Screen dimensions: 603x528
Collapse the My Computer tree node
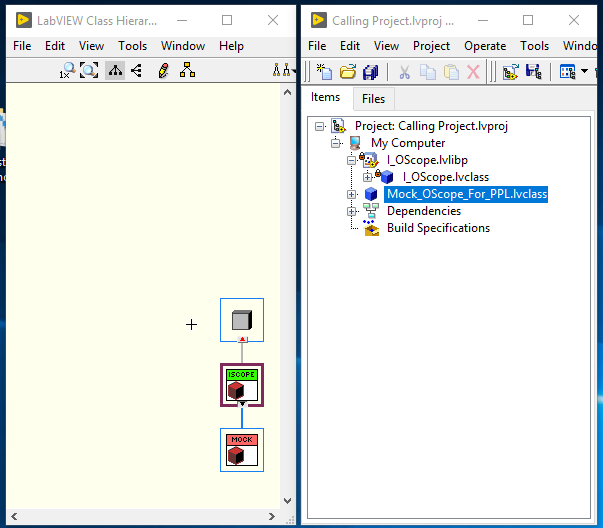[336, 143]
